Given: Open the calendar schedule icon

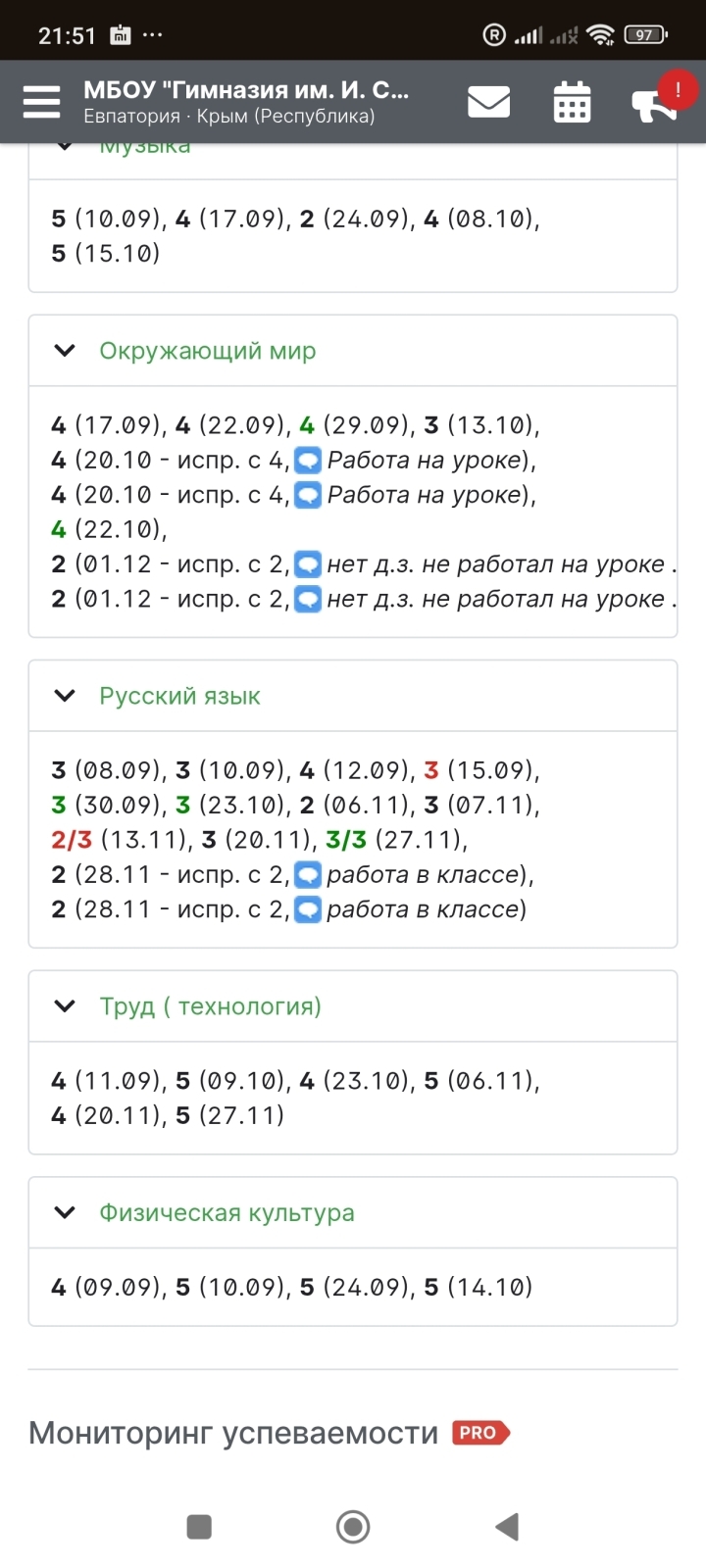Looking at the screenshot, I should click(x=572, y=102).
